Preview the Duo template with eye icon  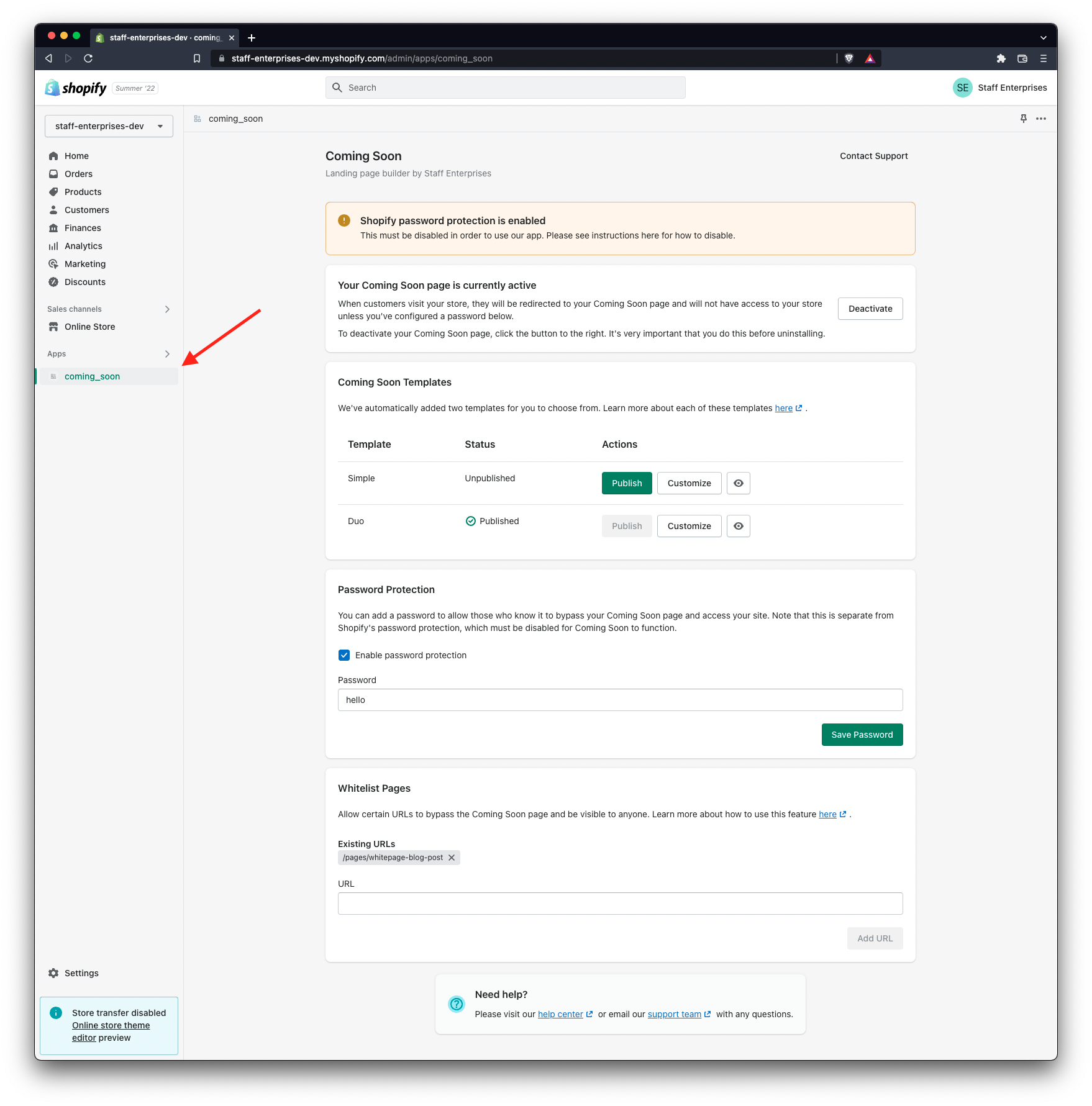[x=738, y=526]
